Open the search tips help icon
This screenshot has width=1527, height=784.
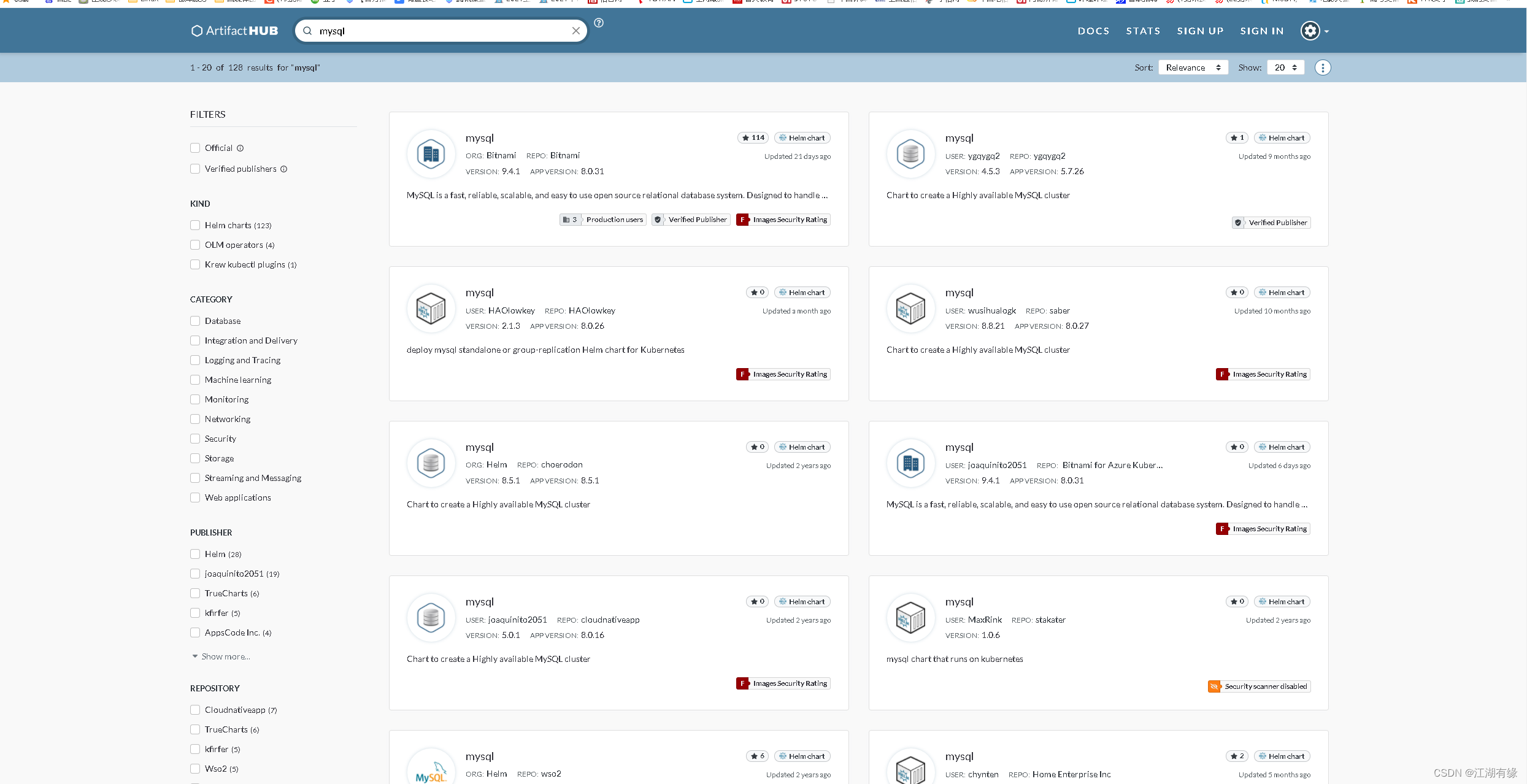(x=599, y=23)
